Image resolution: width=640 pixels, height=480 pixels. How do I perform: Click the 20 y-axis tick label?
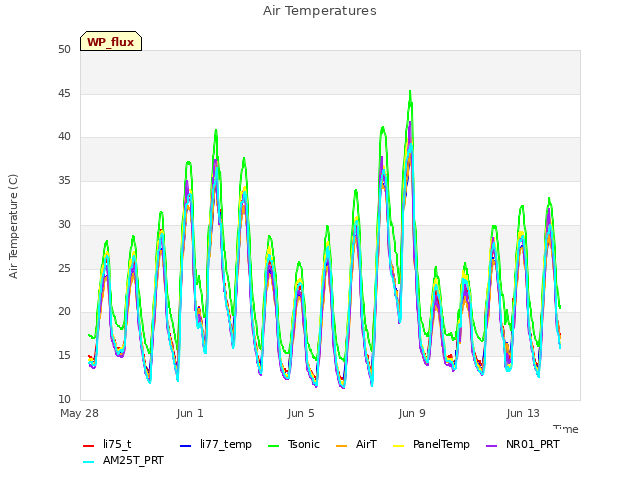[64, 311]
